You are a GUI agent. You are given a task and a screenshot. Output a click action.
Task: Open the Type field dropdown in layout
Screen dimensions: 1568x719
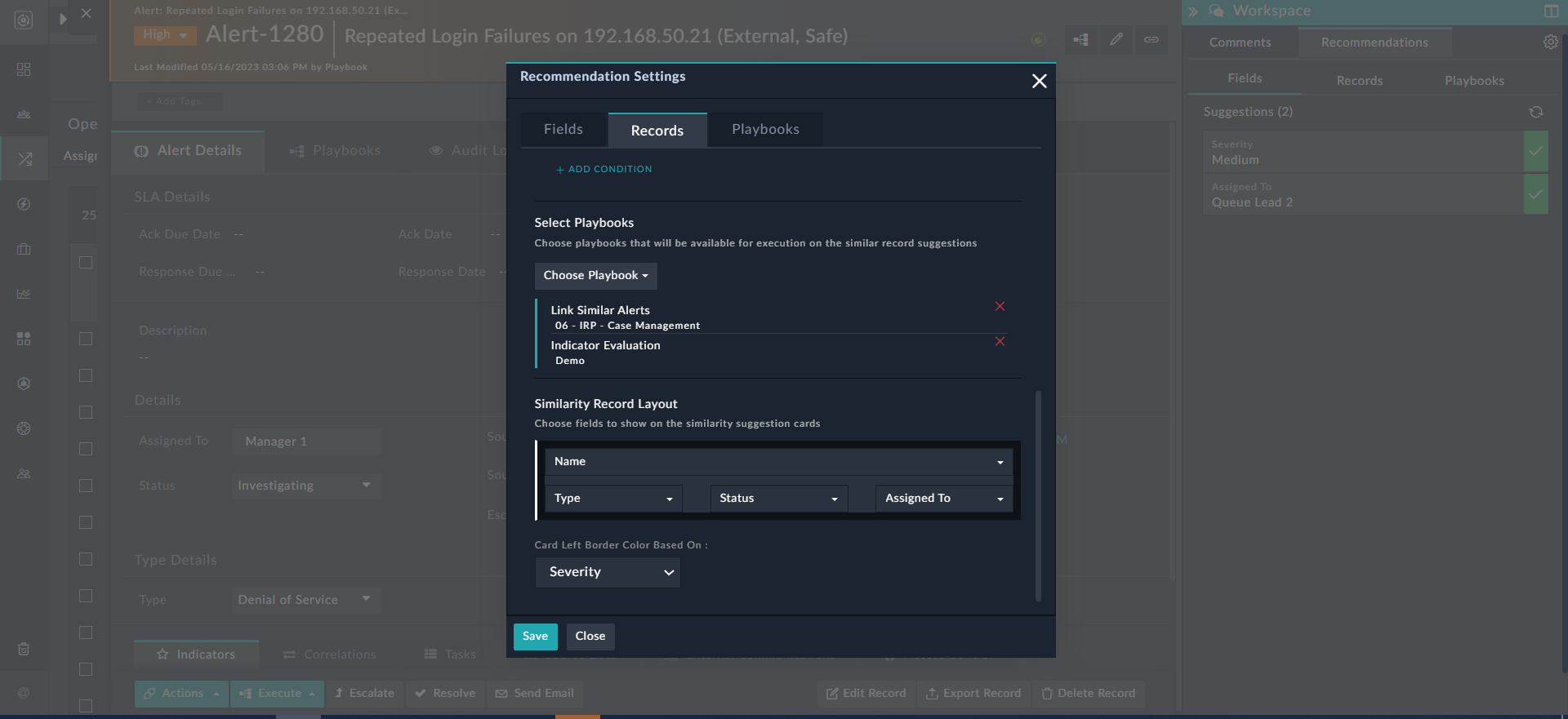[x=613, y=499]
